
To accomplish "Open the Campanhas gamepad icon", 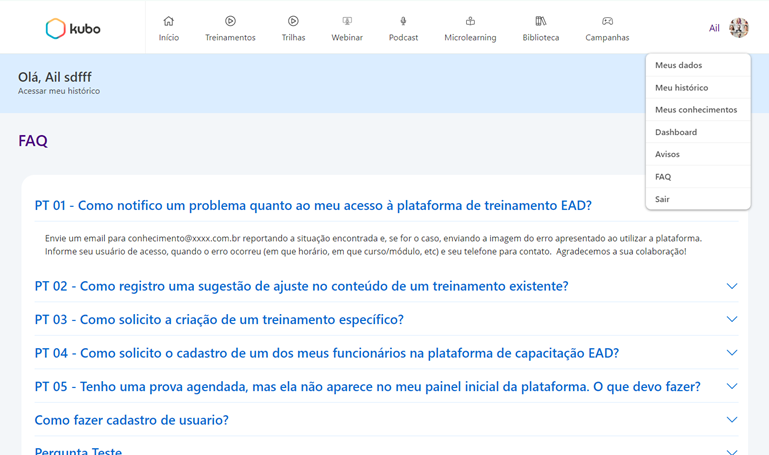I will 607,21.
